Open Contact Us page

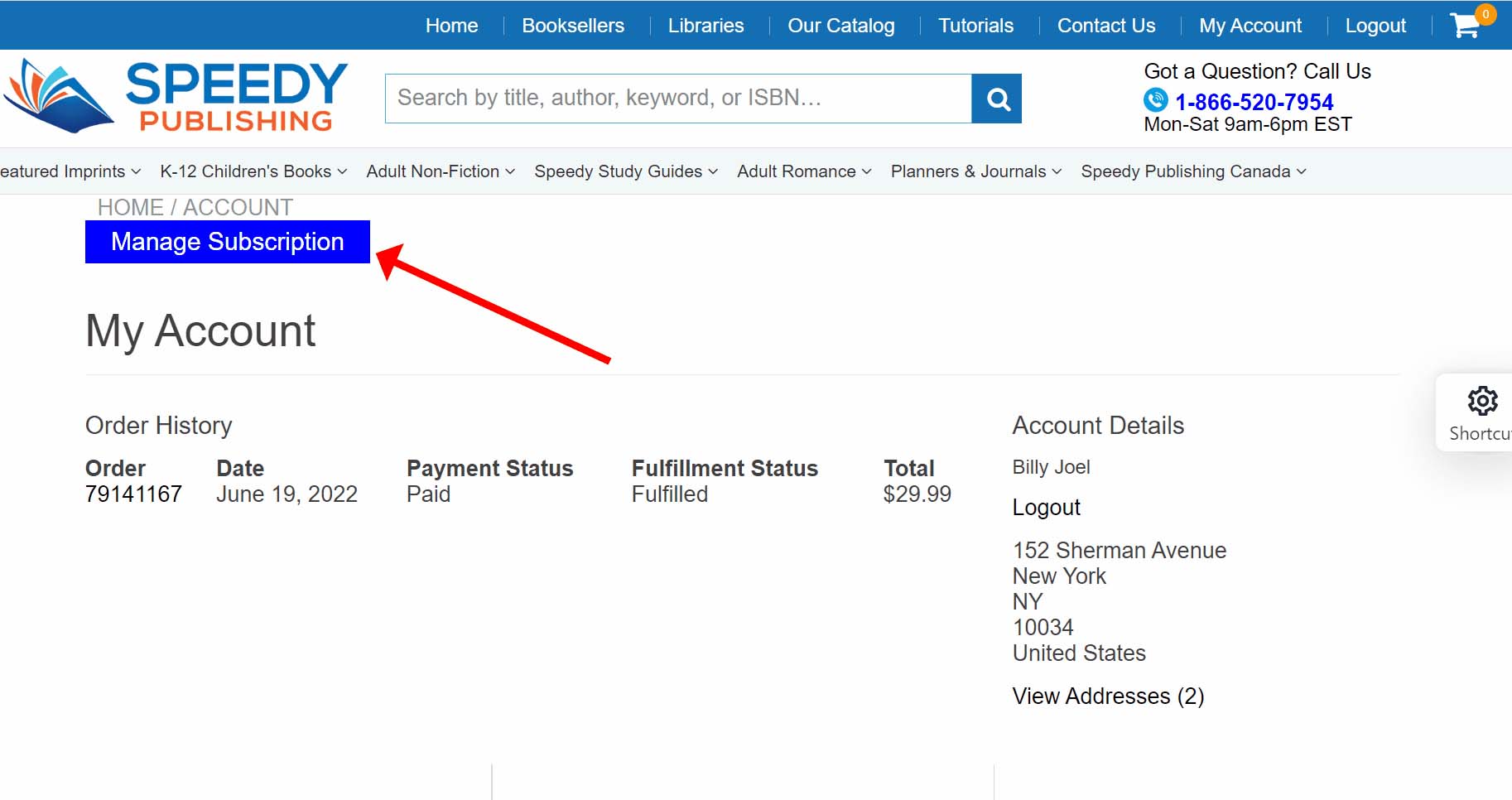pos(1106,26)
